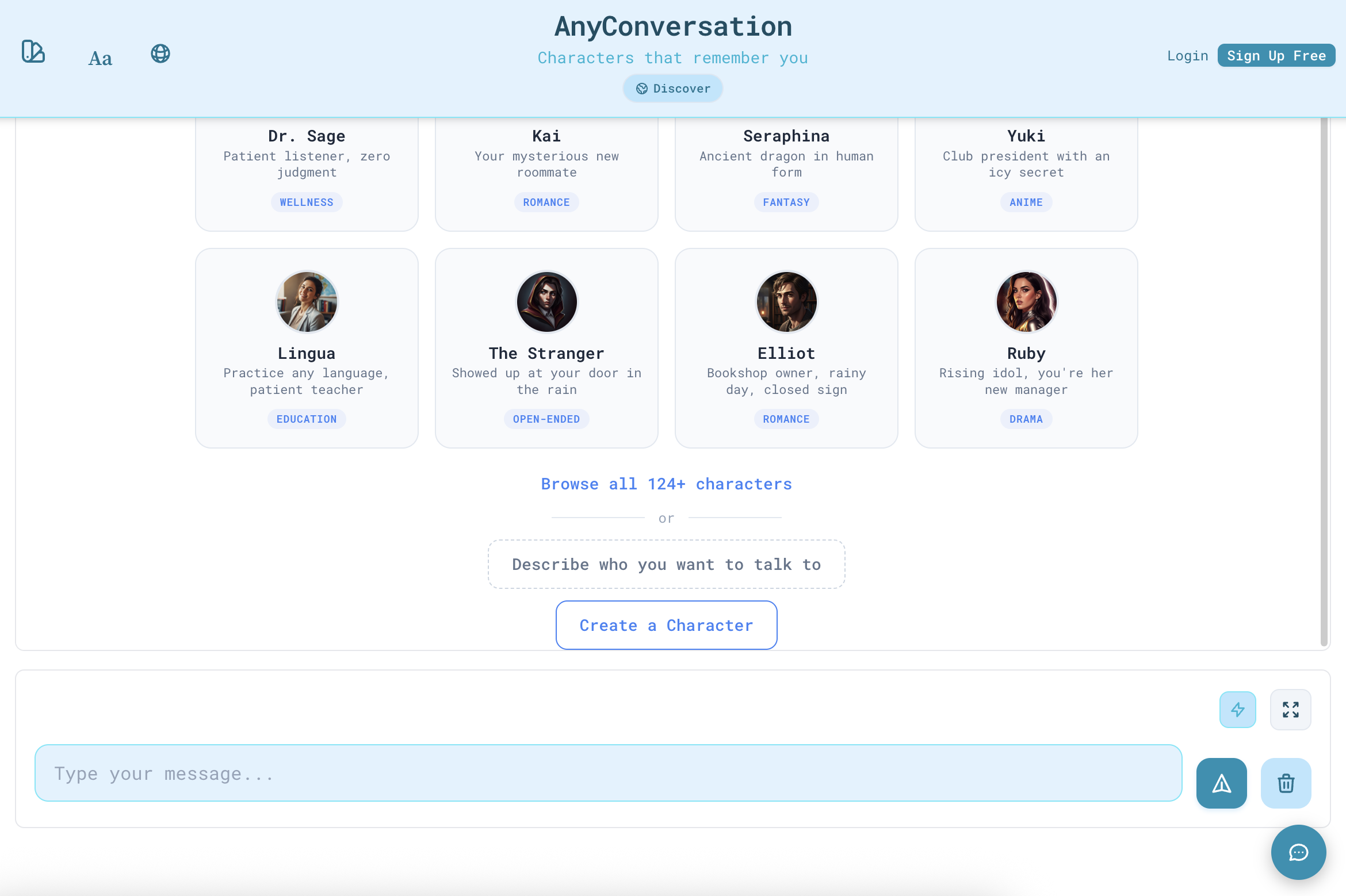Click the AnyConversation title header
1346x896 pixels.
pyautogui.click(x=672, y=26)
